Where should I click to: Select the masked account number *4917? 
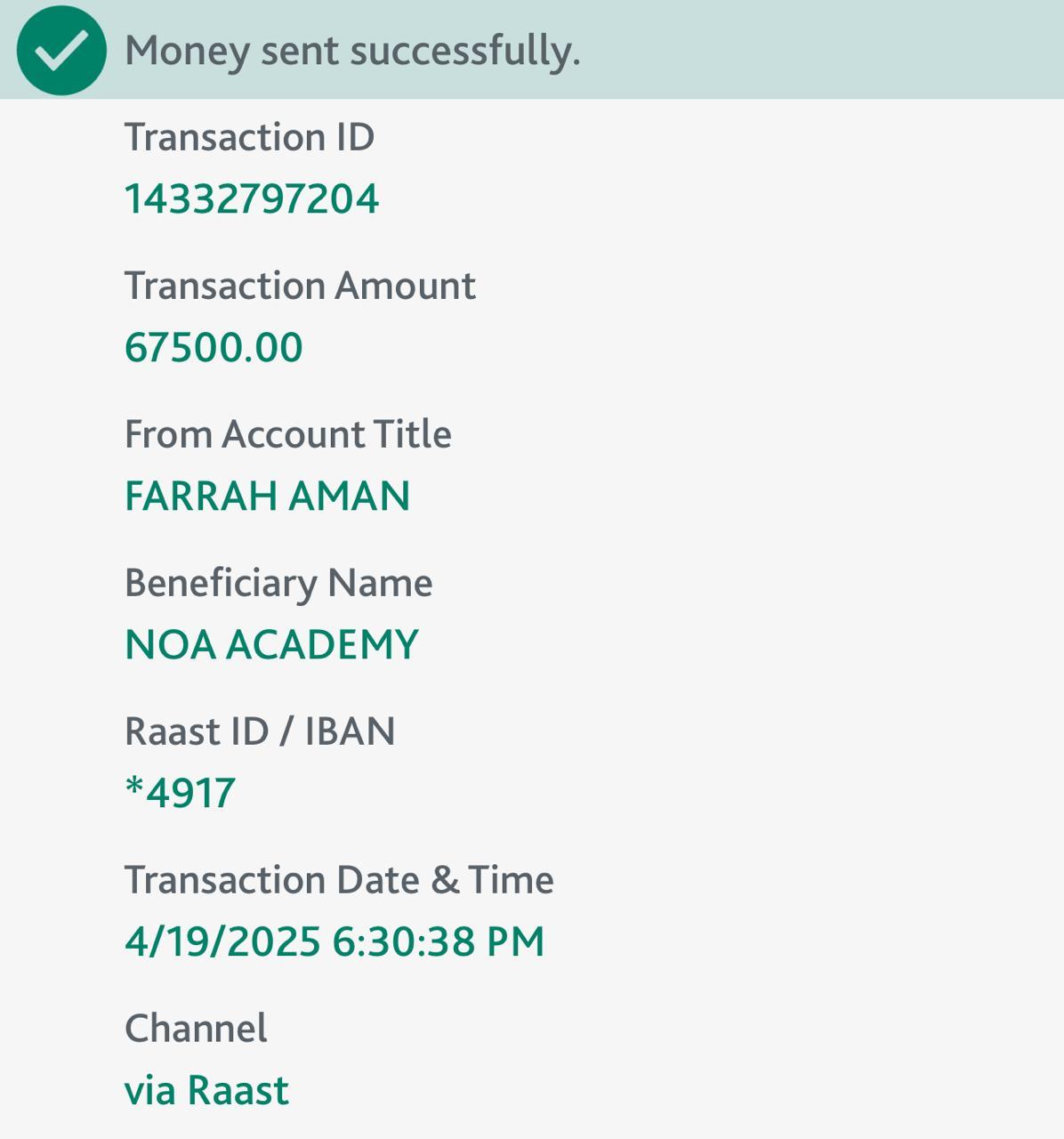coord(181,793)
